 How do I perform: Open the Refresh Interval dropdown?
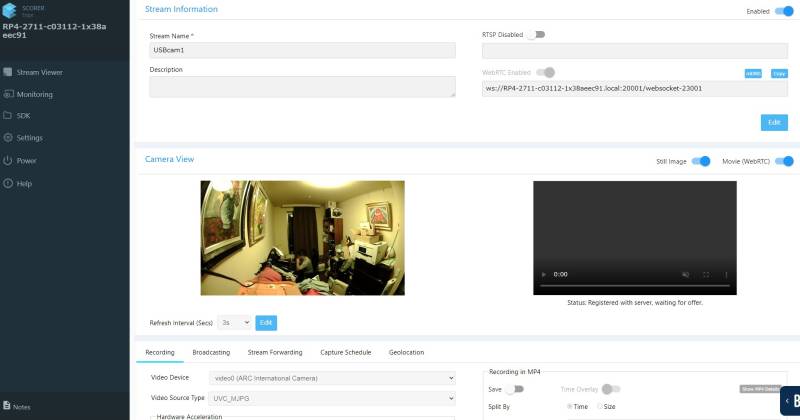click(x=234, y=323)
